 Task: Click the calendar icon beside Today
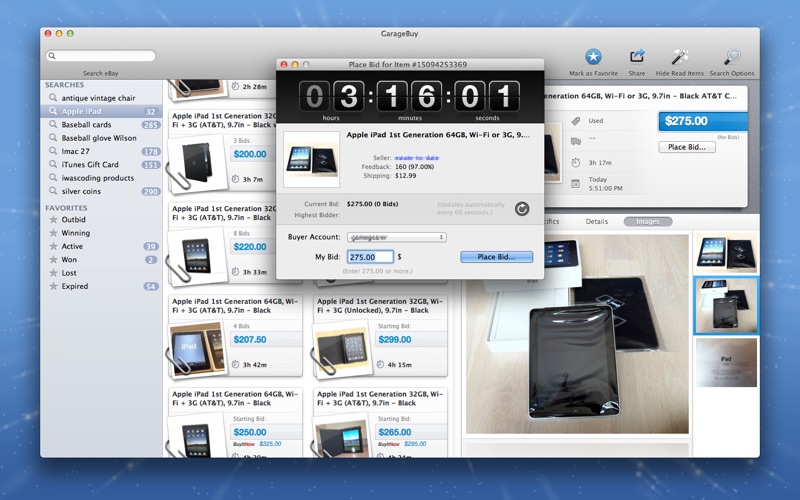click(576, 184)
